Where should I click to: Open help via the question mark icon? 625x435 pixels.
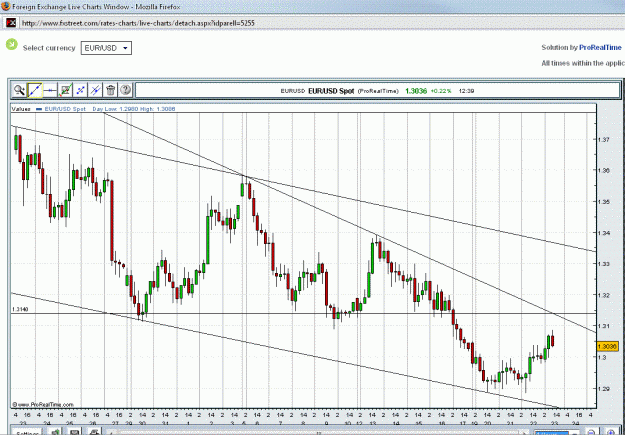[x=125, y=90]
